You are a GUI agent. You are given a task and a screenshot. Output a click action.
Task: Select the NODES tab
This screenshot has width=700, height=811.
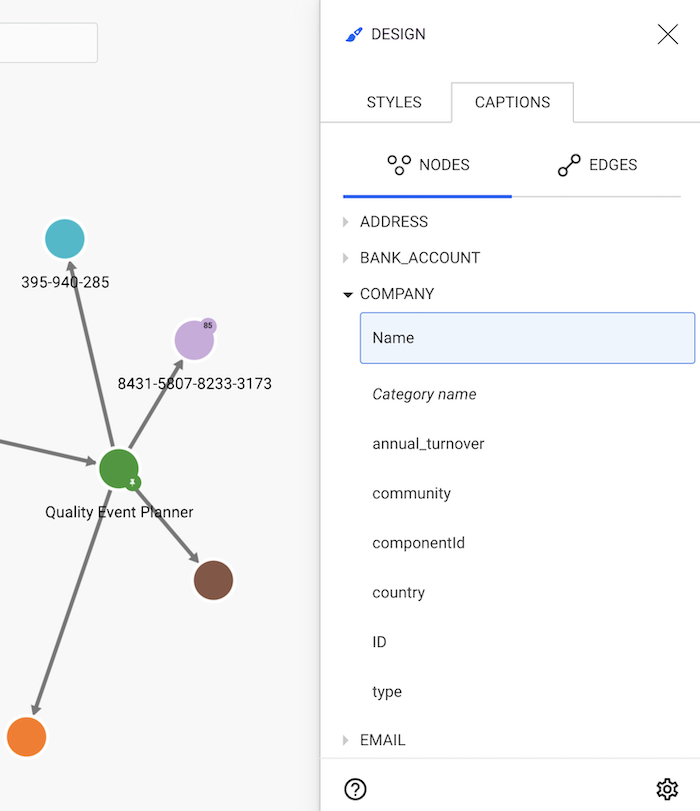pyautogui.click(x=428, y=166)
